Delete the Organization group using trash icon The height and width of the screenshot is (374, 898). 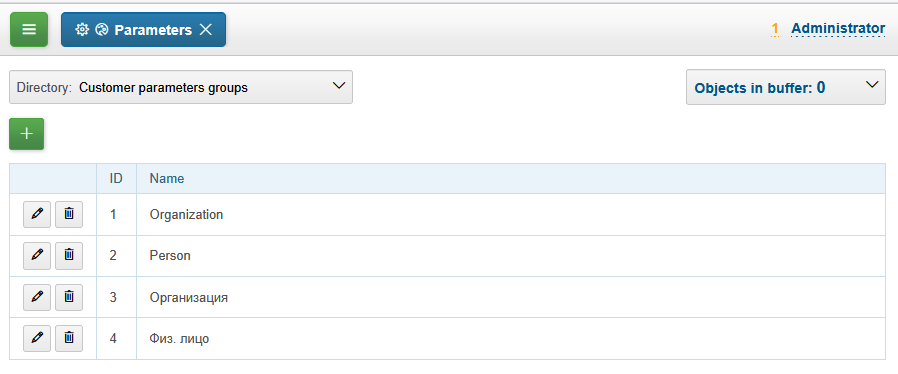click(x=69, y=214)
